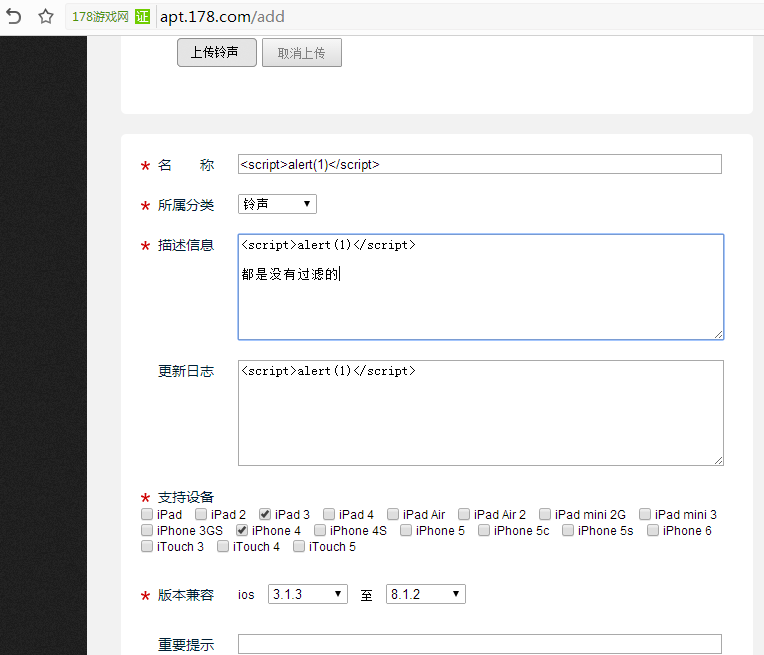Click the browser back arrow icon

[14, 17]
